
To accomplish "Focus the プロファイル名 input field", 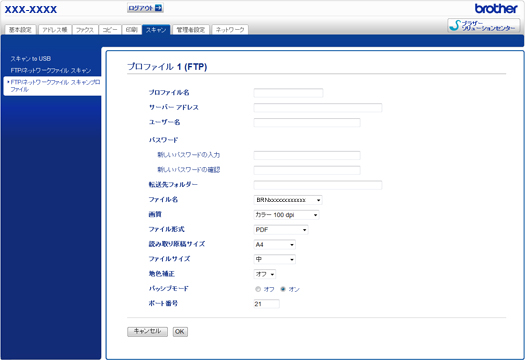I will pyautogui.click(x=288, y=93).
